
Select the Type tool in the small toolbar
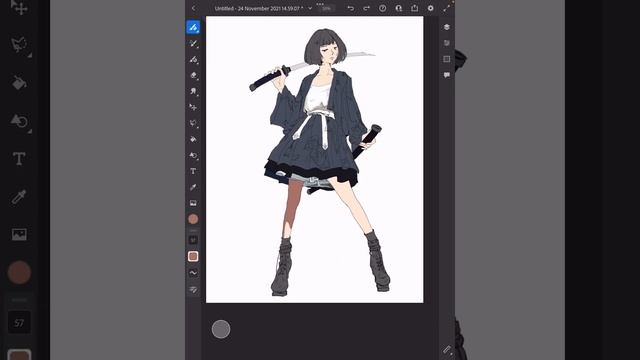click(193, 171)
